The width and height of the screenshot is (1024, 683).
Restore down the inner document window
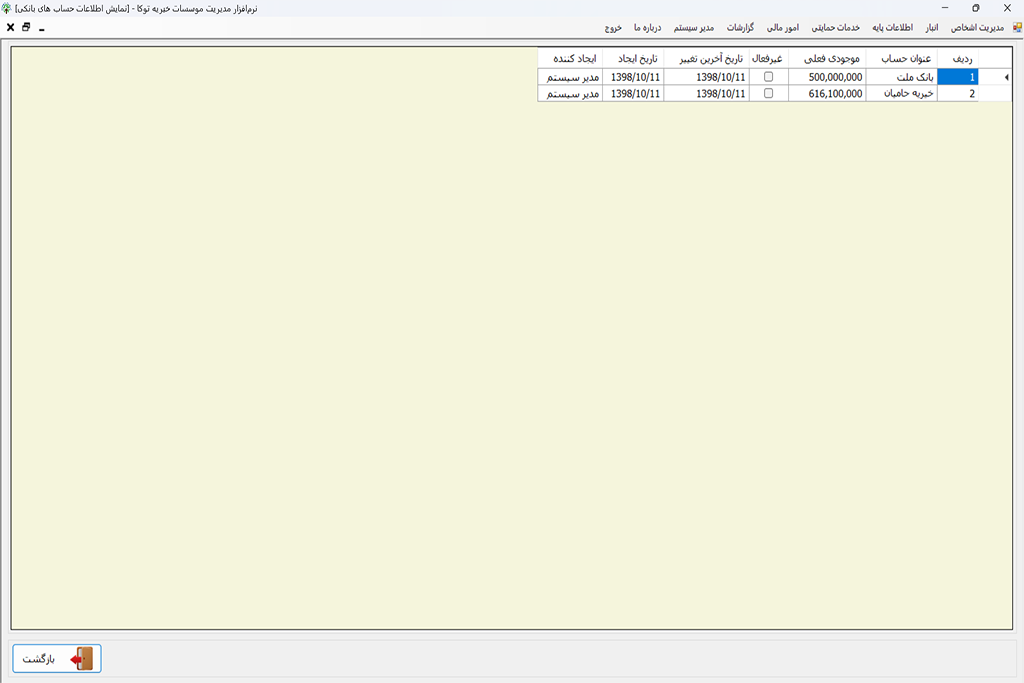point(26,28)
